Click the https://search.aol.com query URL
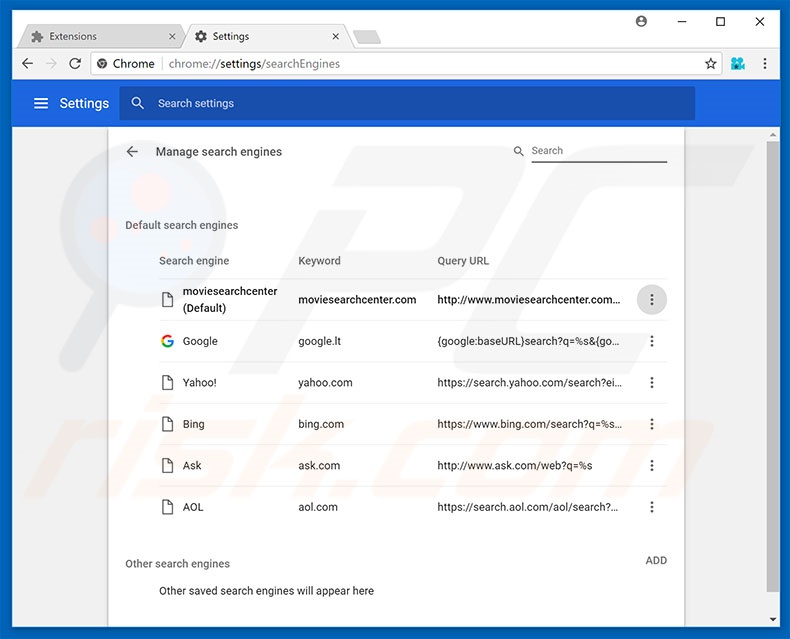790x639 pixels. point(527,507)
